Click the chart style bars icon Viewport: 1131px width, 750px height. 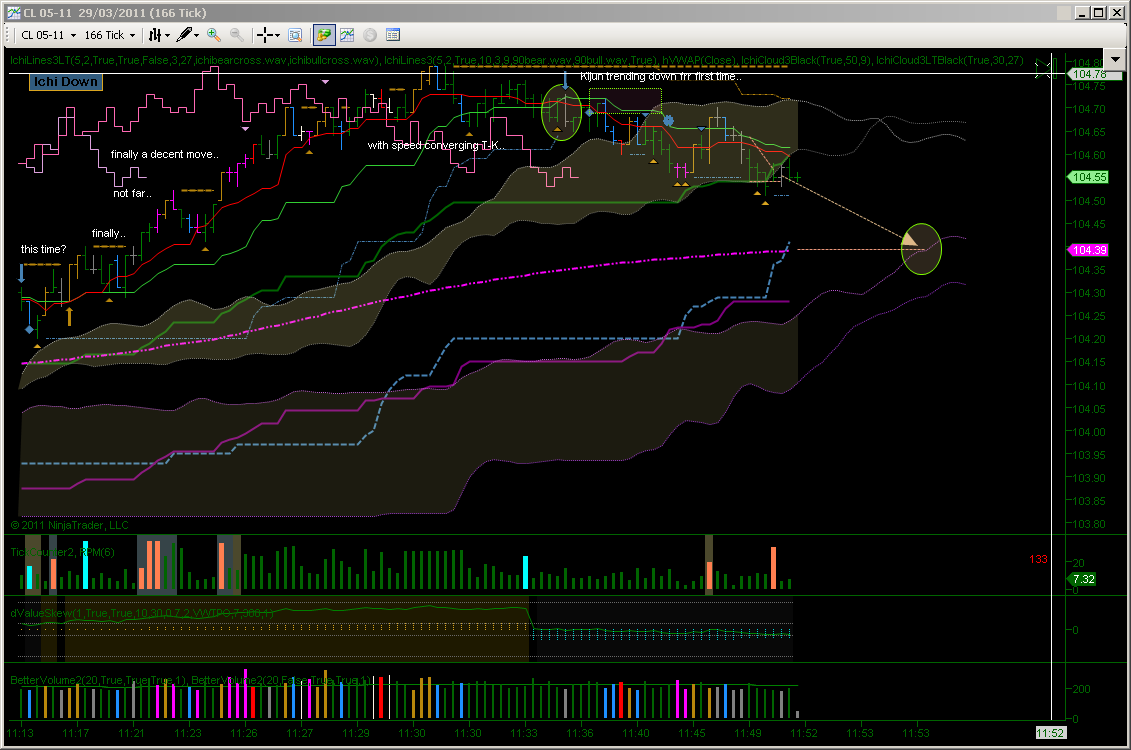(154, 35)
